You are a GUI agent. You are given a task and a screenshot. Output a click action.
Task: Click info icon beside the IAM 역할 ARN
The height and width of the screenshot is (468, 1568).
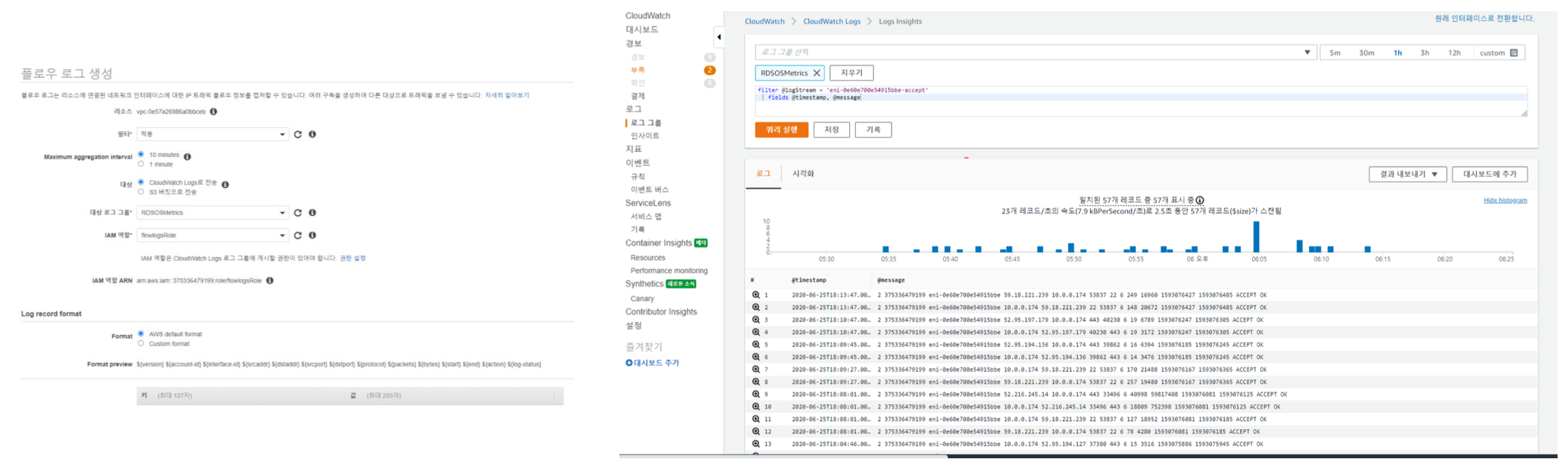(x=270, y=281)
